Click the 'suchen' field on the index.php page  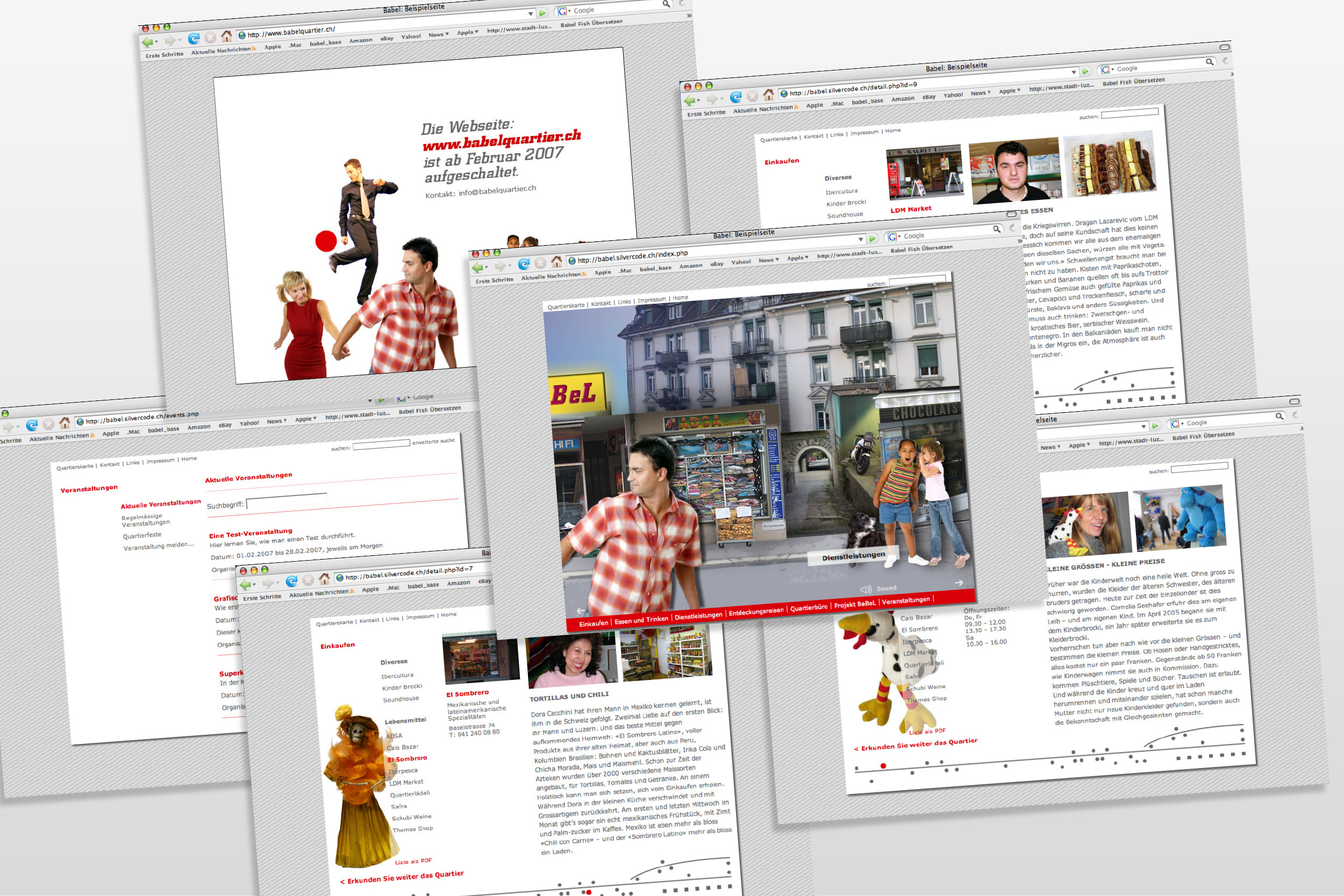[917, 280]
